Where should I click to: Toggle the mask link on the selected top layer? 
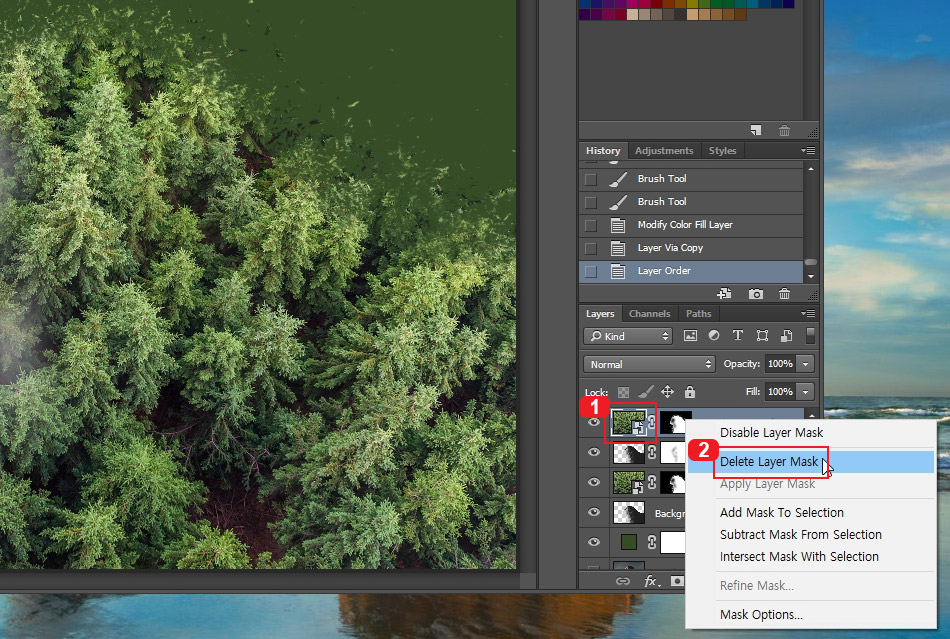tap(652, 422)
